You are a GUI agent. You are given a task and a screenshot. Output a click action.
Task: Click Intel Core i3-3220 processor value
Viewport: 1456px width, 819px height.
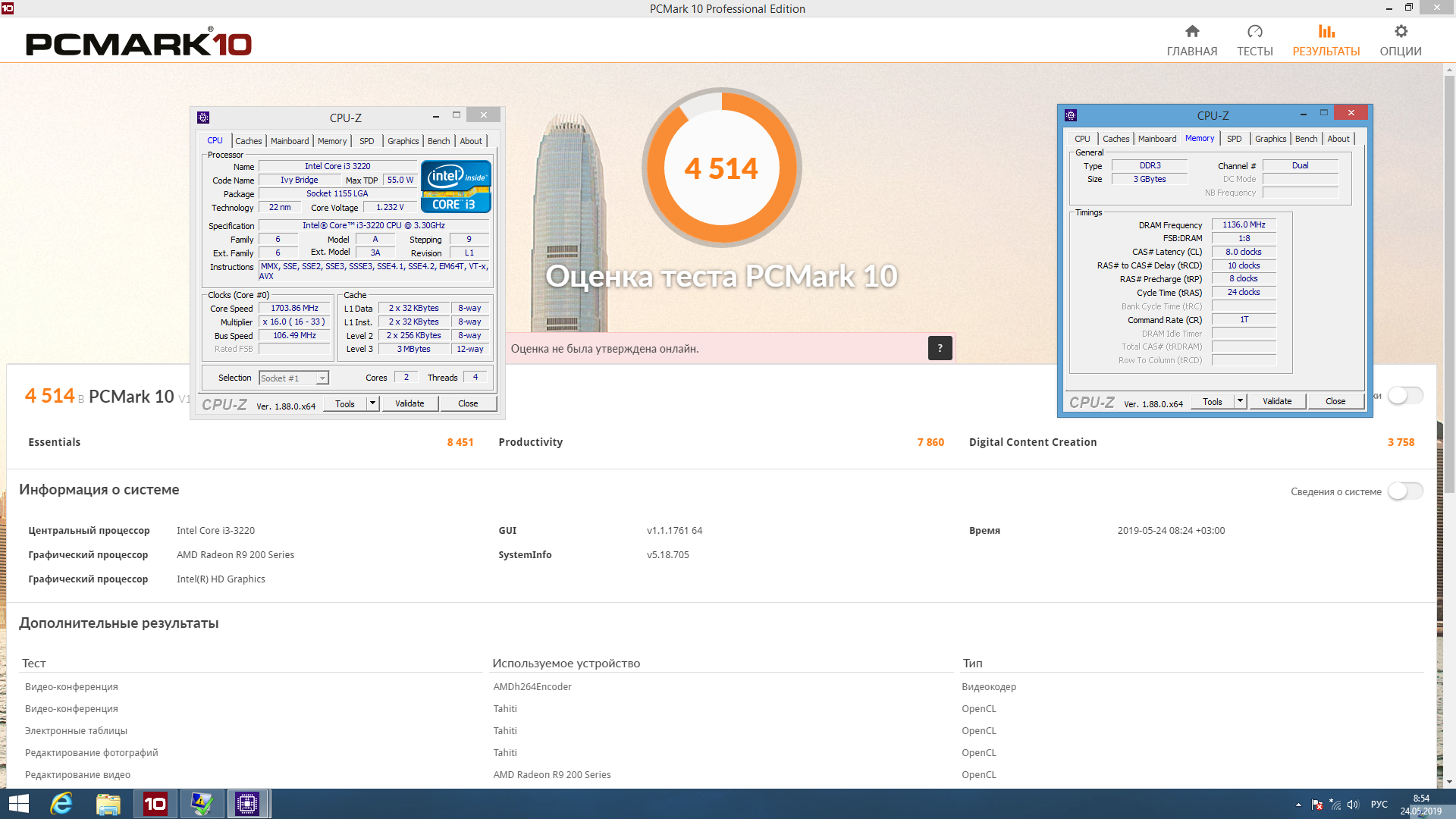click(215, 530)
